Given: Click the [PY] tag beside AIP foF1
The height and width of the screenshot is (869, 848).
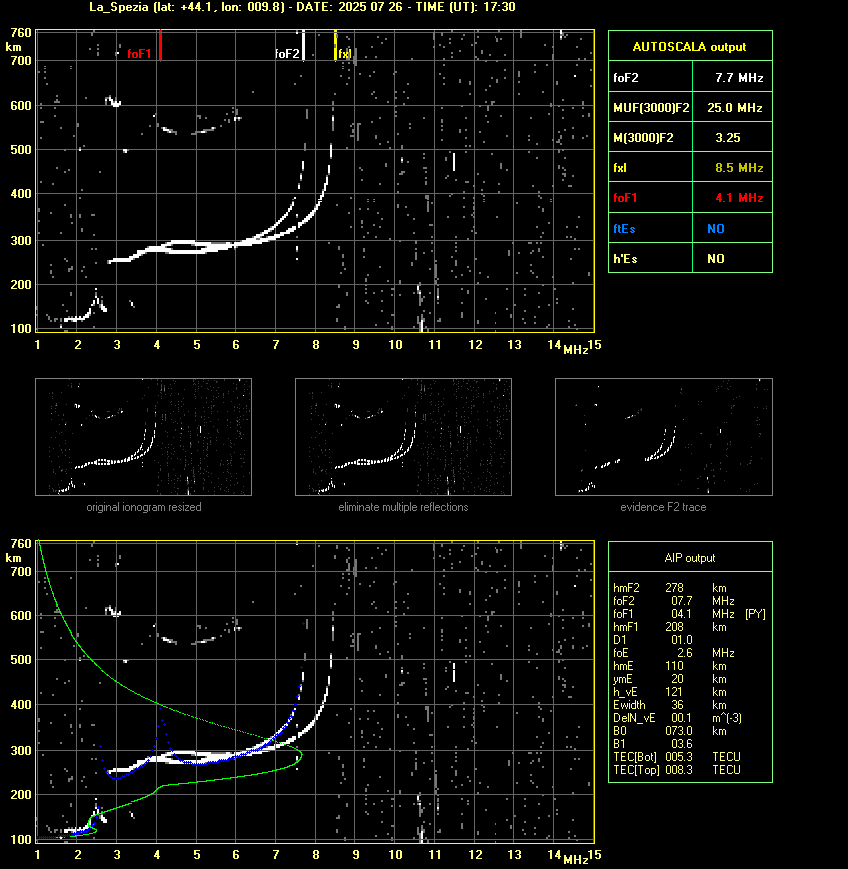Looking at the screenshot, I should coord(755,614).
